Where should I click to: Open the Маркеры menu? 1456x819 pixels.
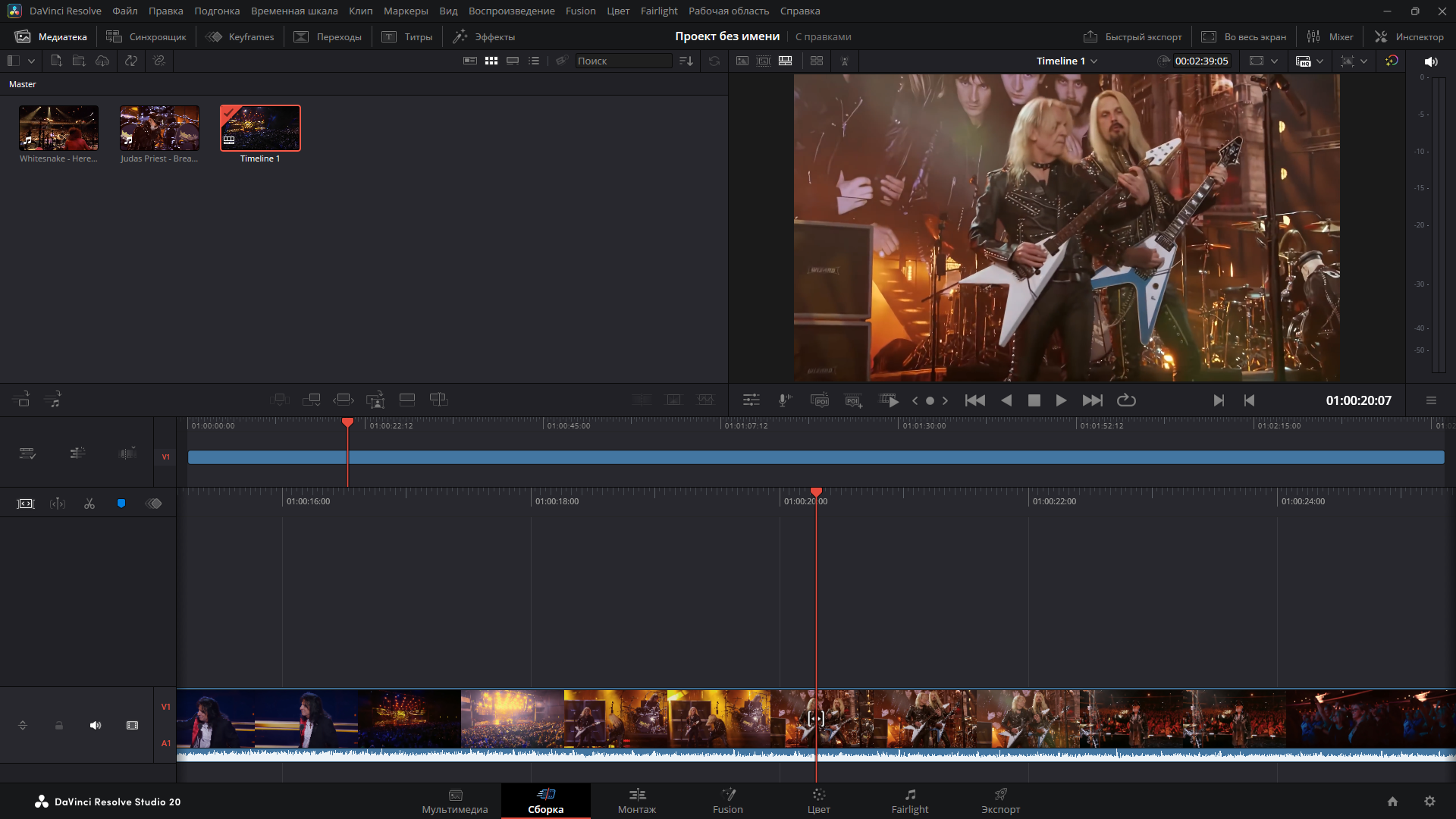[406, 11]
